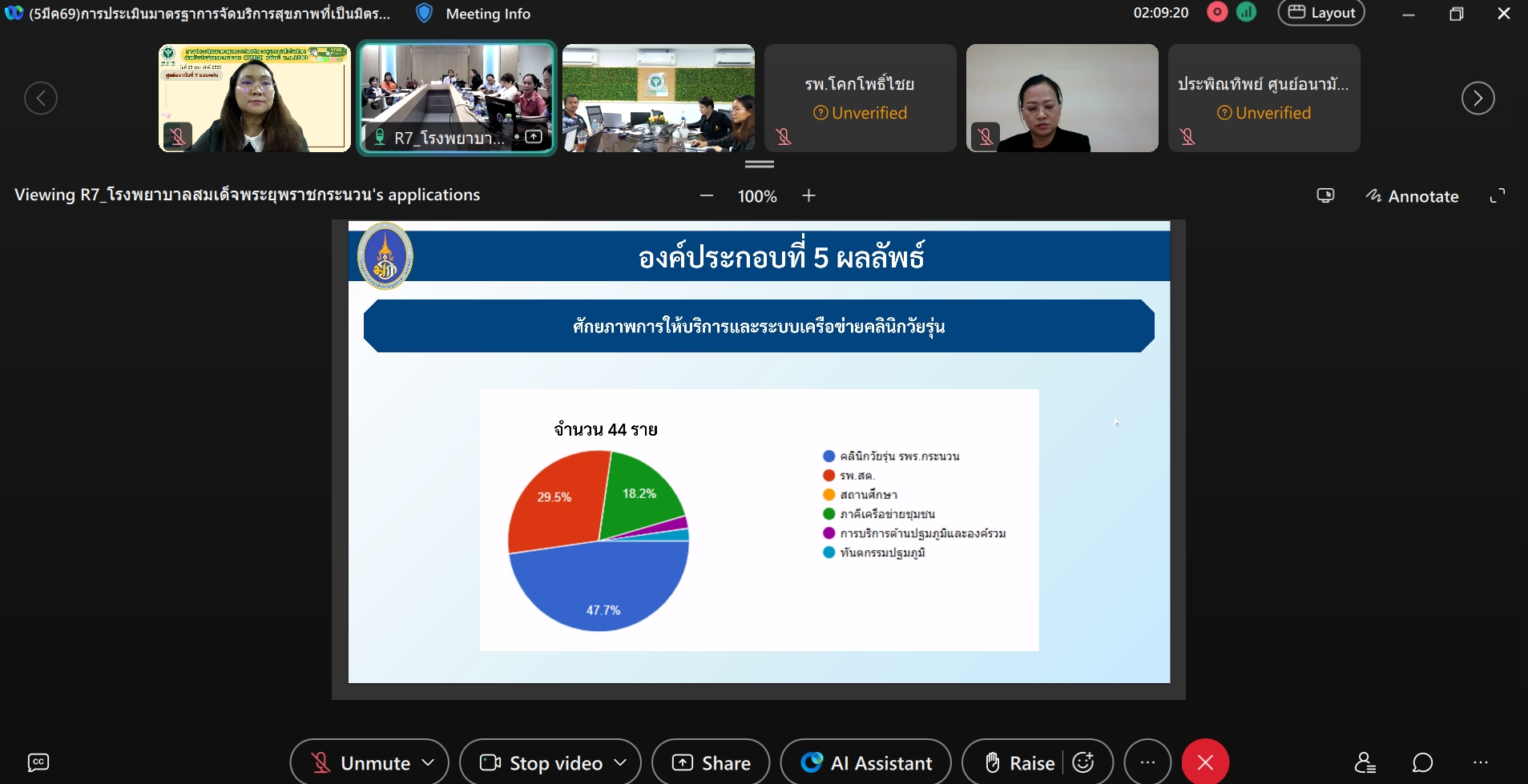Open the participants panel icon

tap(1365, 762)
